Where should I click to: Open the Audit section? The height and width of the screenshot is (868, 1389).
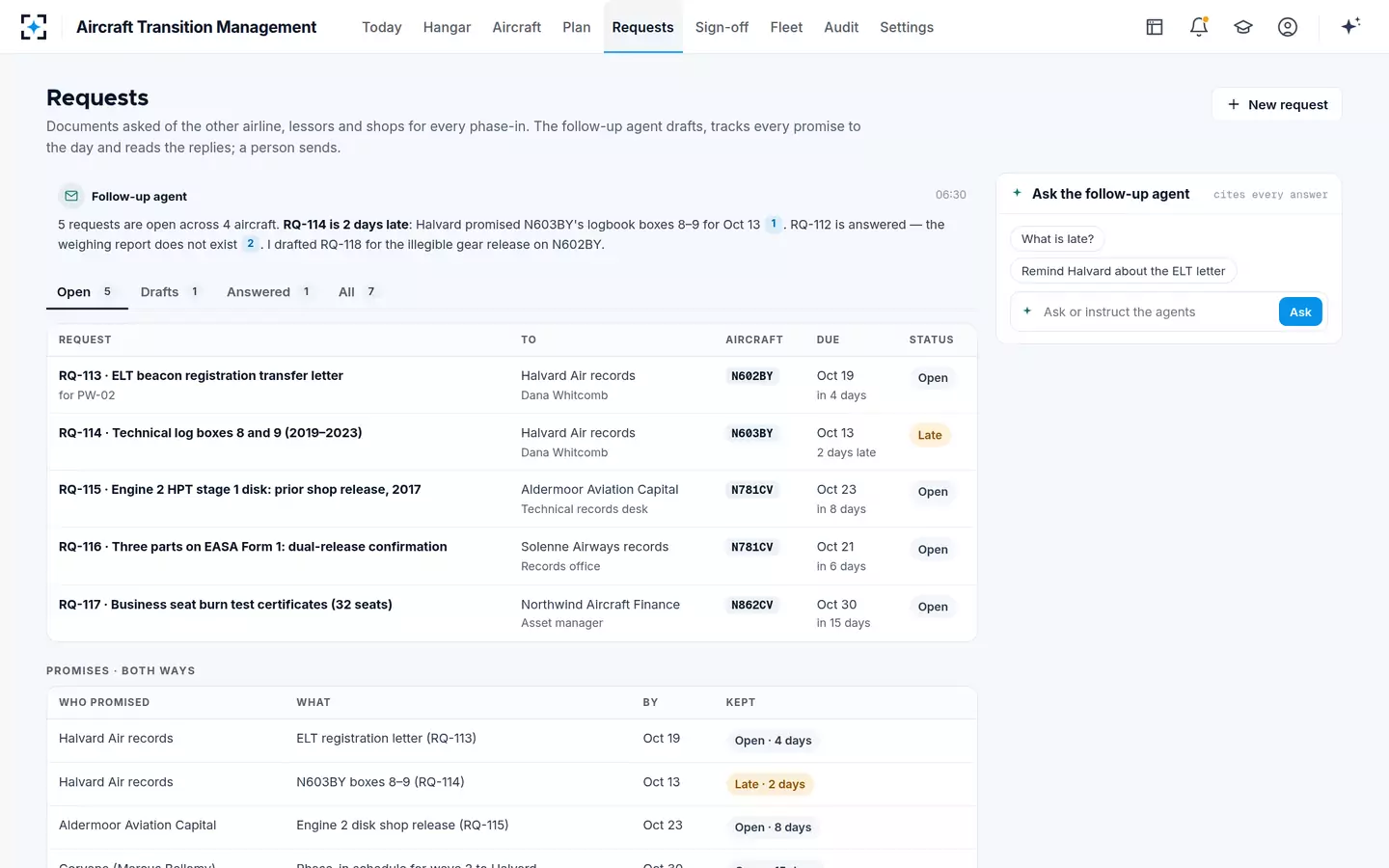coord(841,27)
